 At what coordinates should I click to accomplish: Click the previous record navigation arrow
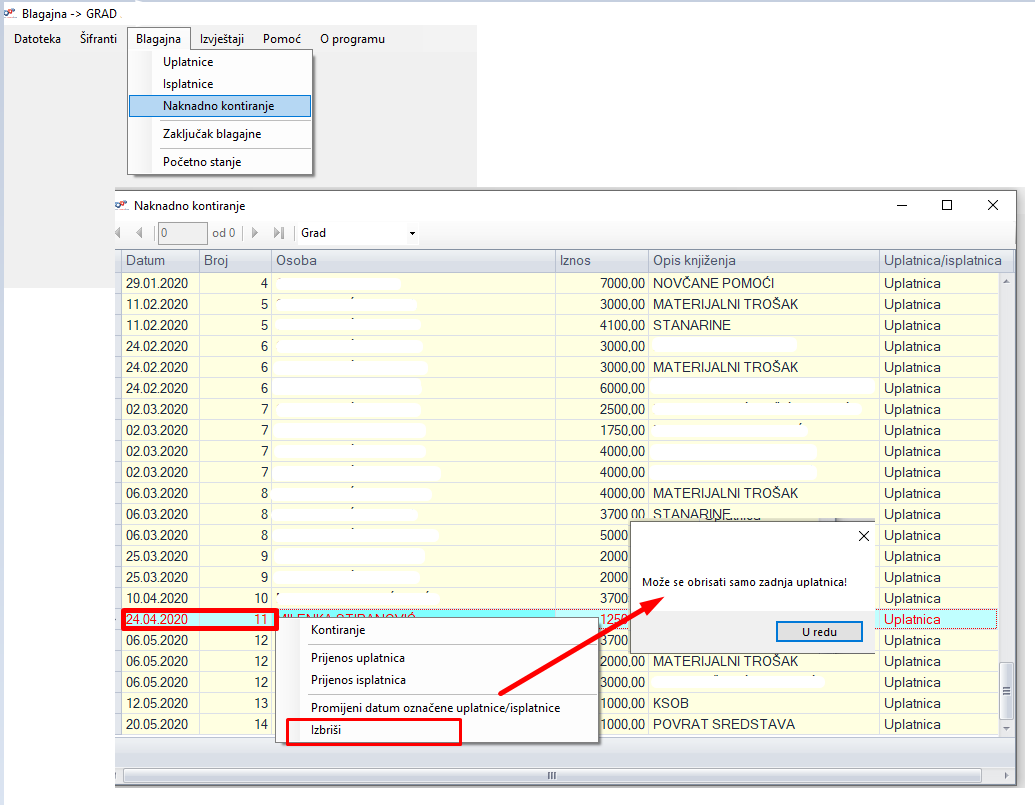[x=140, y=233]
